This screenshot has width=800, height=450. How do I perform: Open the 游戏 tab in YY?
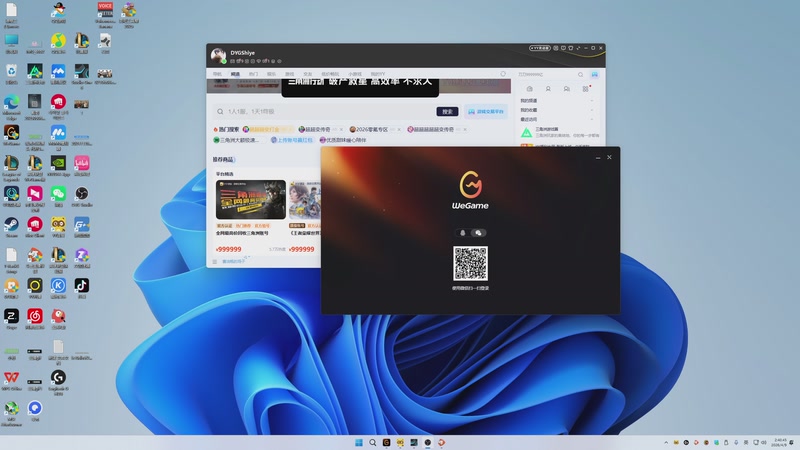pyautogui.click(x=289, y=74)
